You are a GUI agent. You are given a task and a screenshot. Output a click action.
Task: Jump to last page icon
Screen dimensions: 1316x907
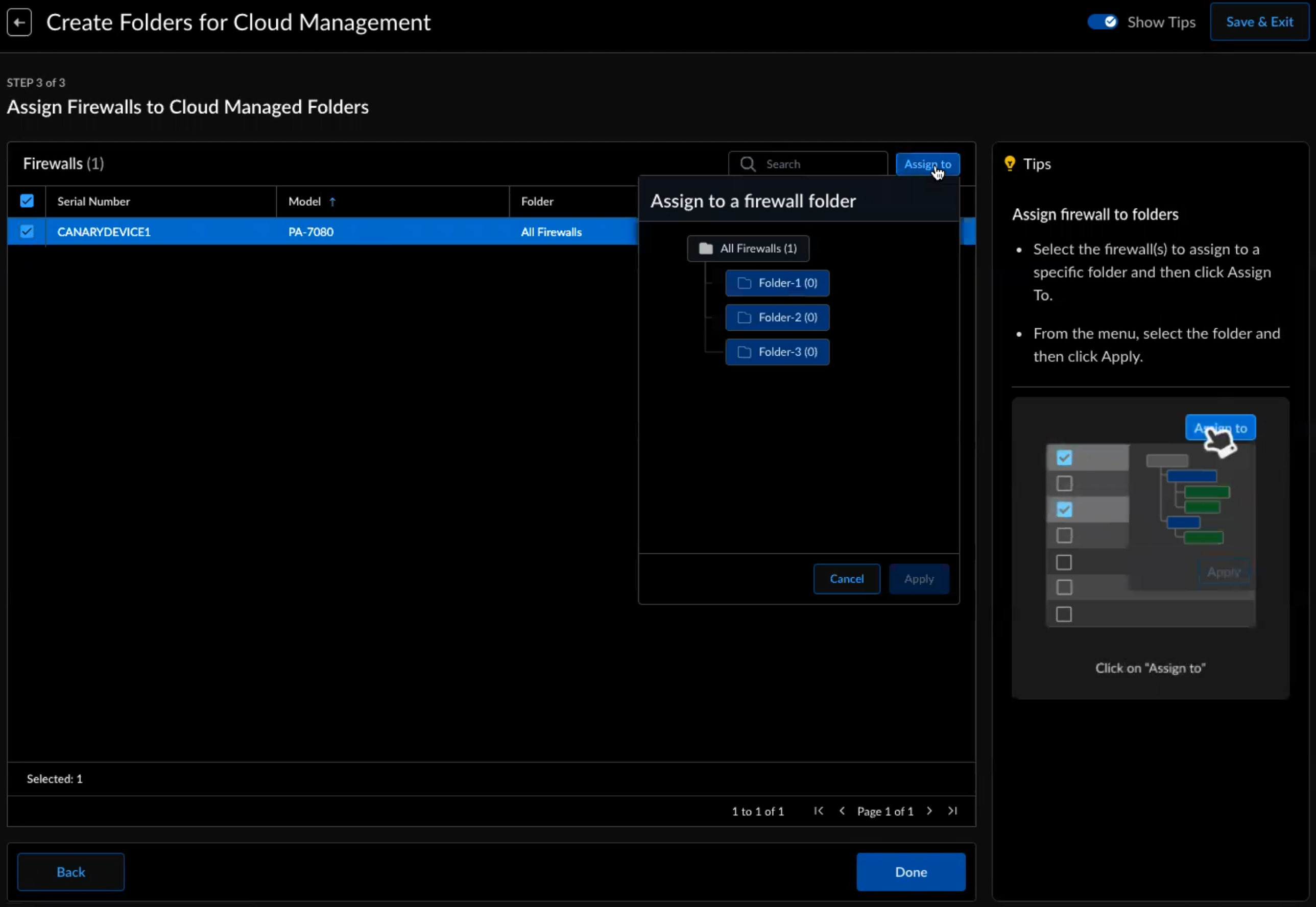[x=953, y=811]
